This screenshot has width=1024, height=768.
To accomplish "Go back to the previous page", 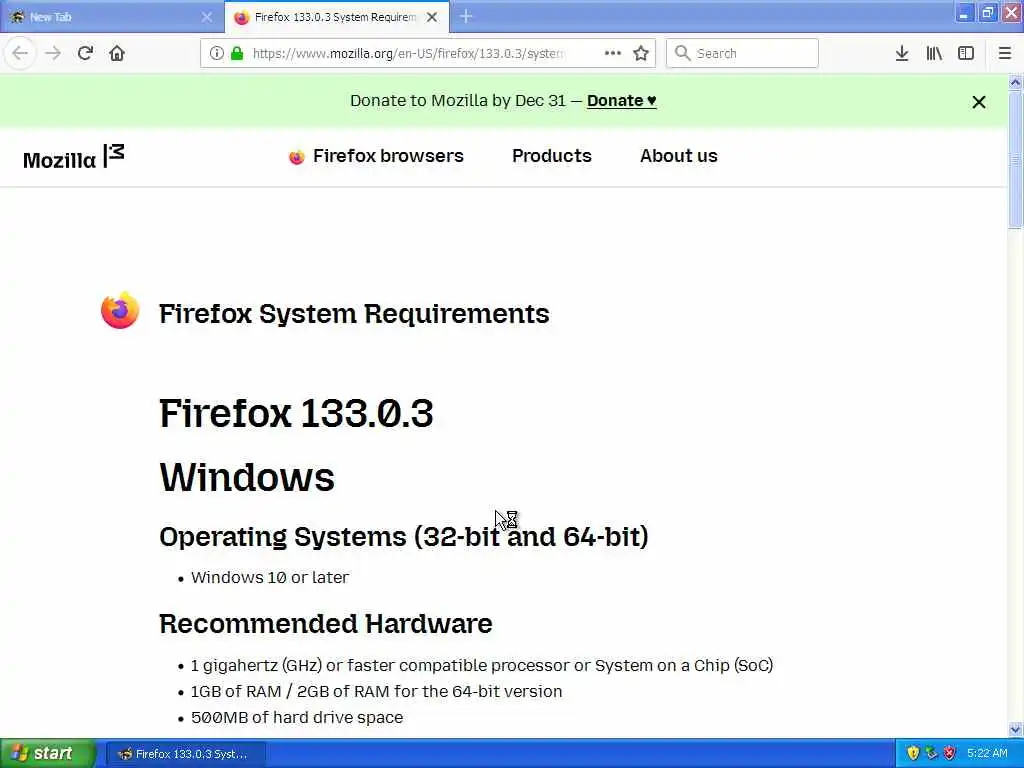I will [x=20, y=53].
